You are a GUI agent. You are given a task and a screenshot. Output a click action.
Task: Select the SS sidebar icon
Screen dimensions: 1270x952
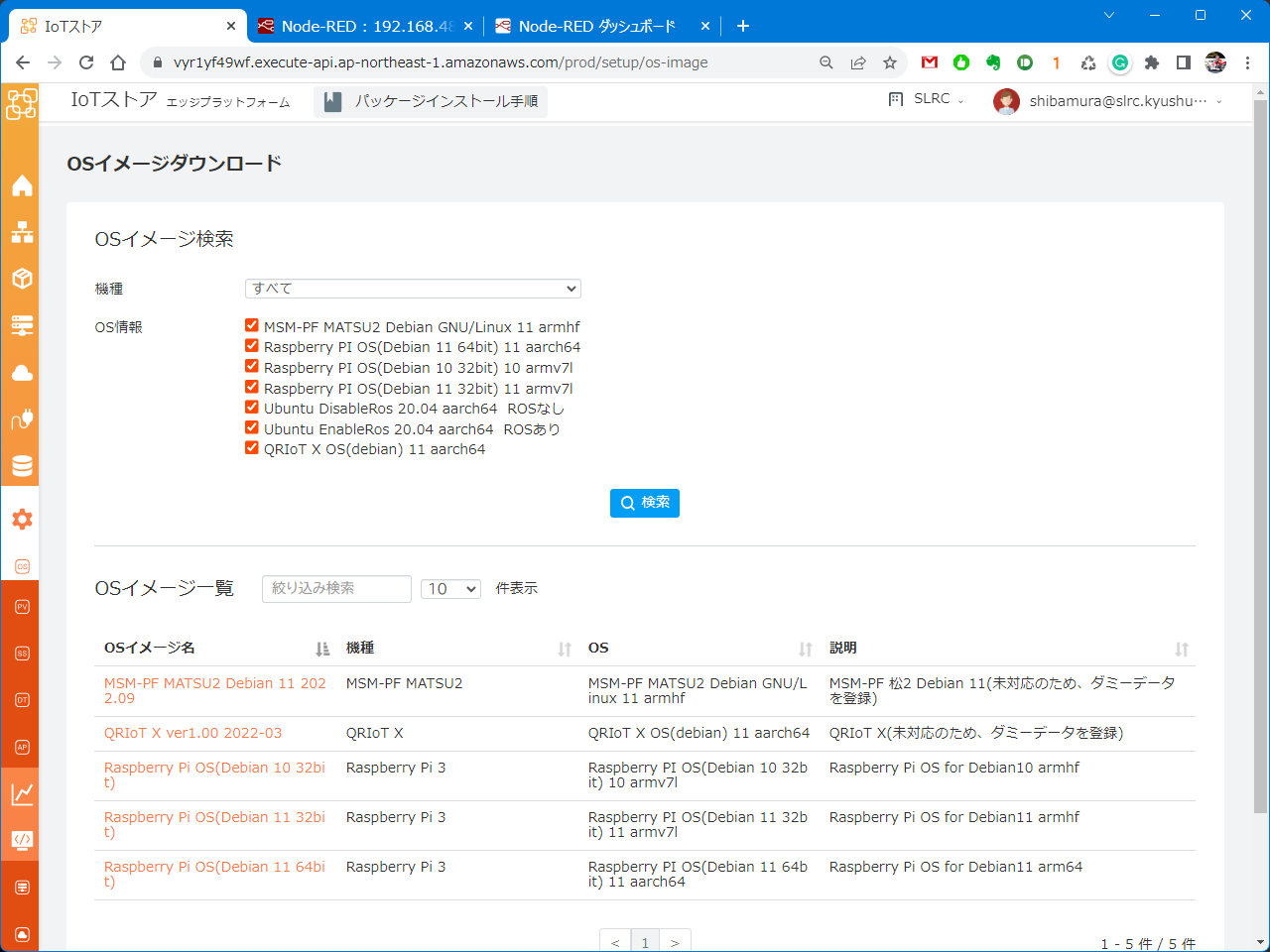(22, 654)
